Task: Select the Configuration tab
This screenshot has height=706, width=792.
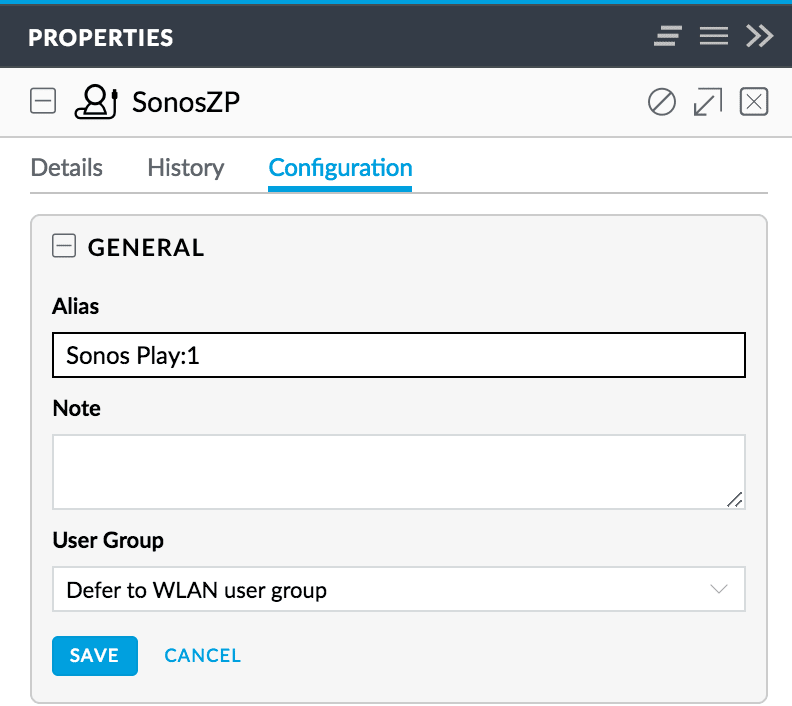Action: (x=340, y=169)
